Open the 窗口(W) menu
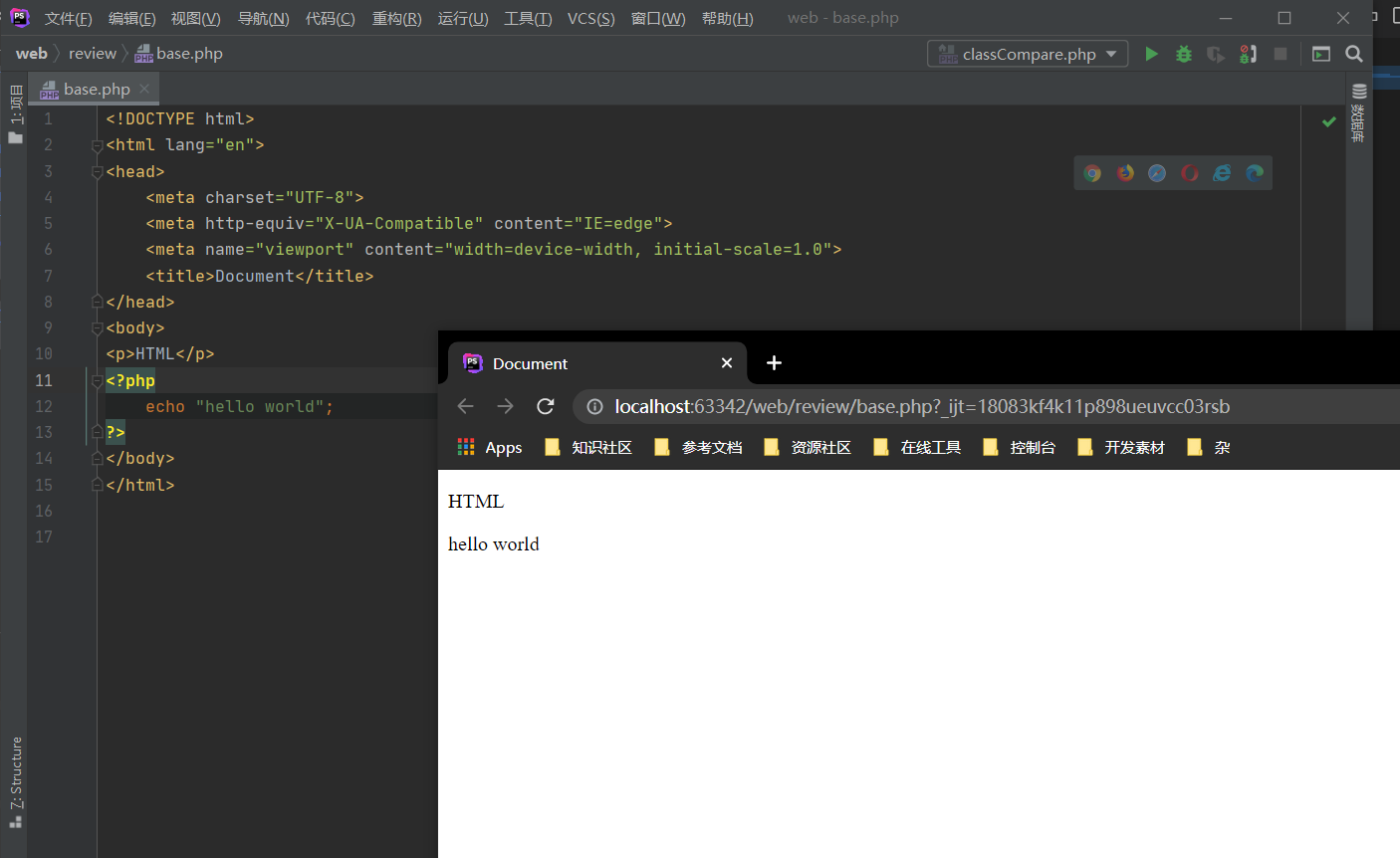1400x858 pixels. click(658, 18)
